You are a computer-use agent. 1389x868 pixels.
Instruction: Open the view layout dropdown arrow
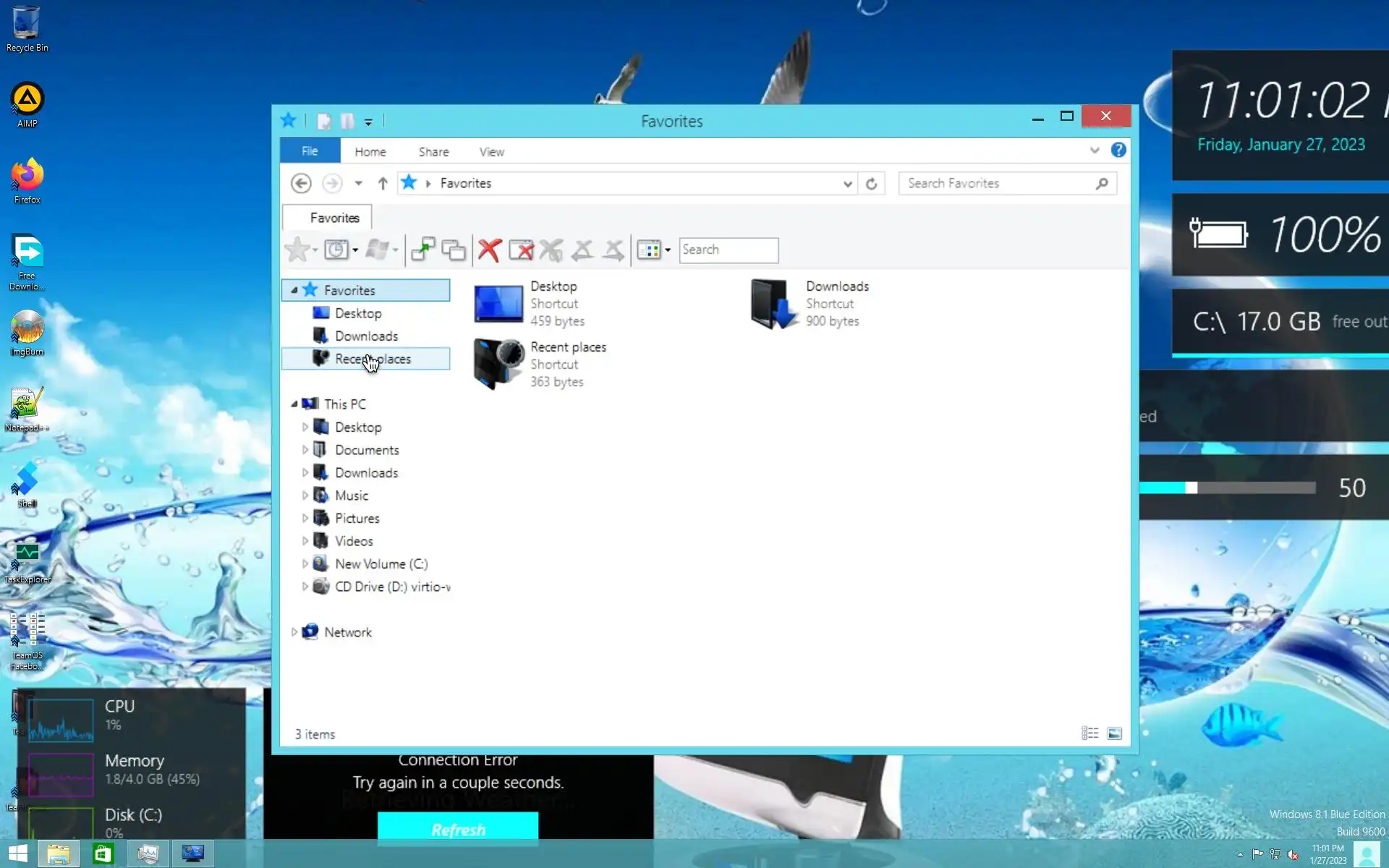[x=668, y=250]
